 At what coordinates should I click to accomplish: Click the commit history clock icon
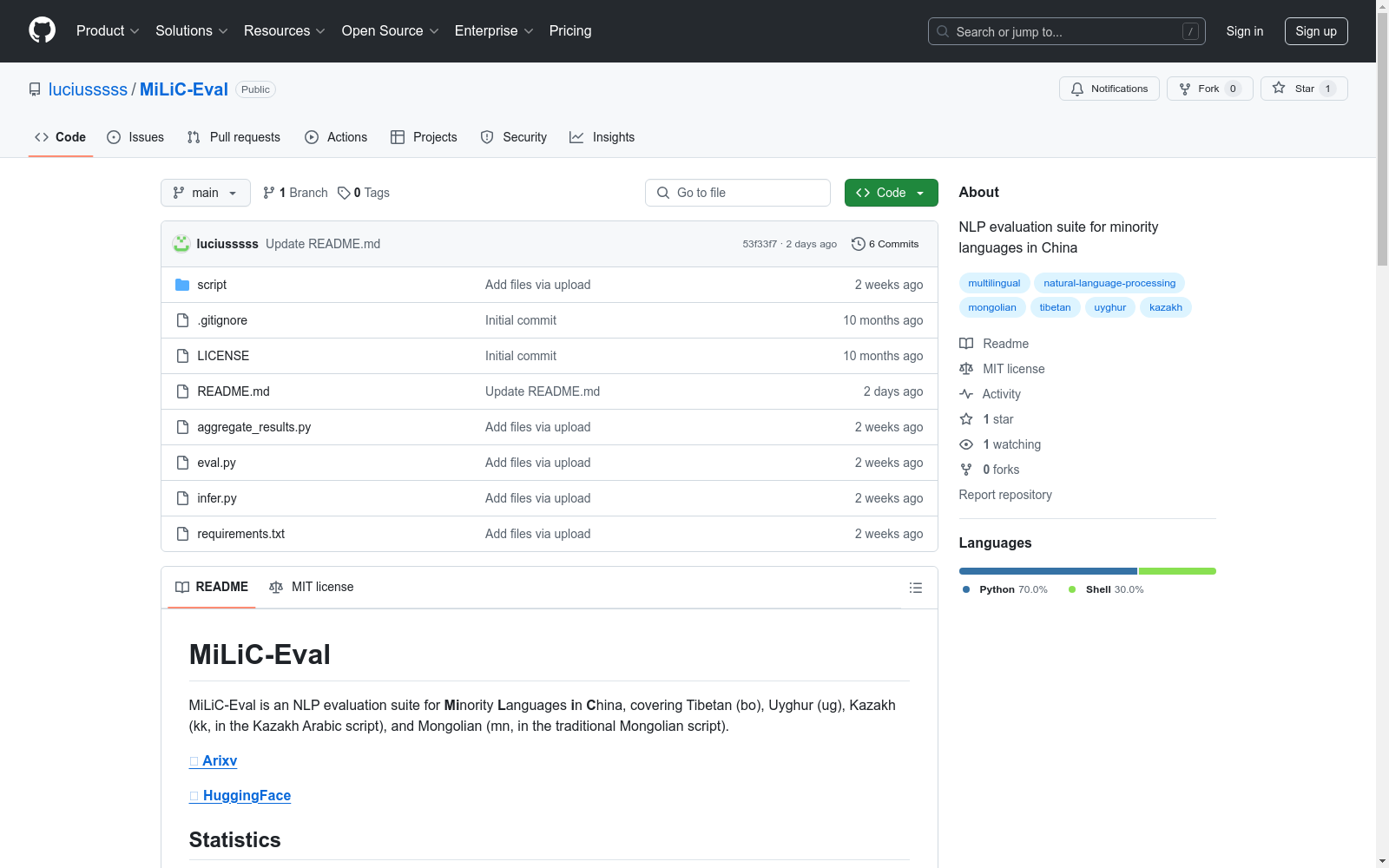pos(858,244)
